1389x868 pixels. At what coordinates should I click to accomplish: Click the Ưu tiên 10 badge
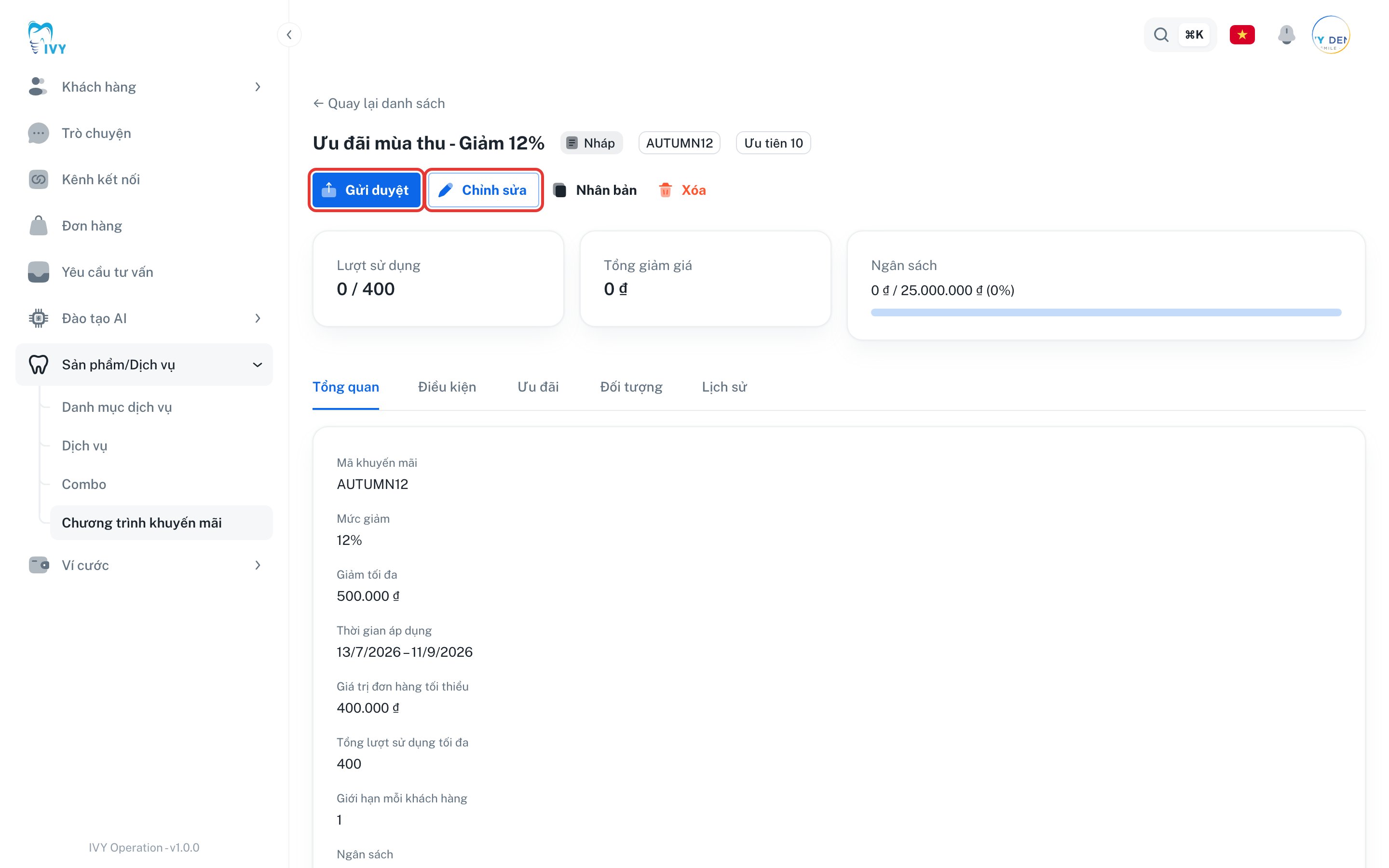point(773,143)
